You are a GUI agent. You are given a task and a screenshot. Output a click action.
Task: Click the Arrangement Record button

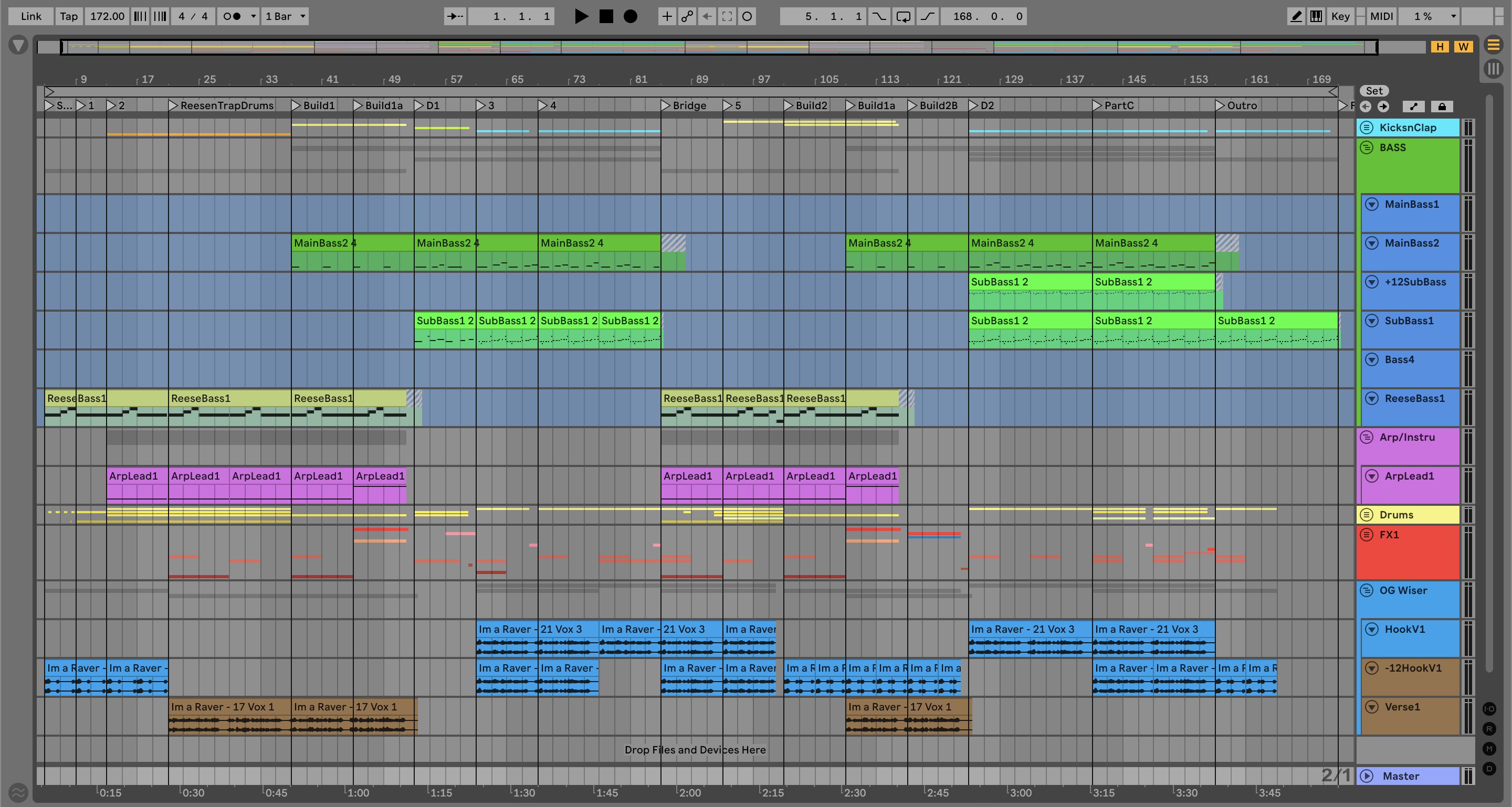coord(630,16)
